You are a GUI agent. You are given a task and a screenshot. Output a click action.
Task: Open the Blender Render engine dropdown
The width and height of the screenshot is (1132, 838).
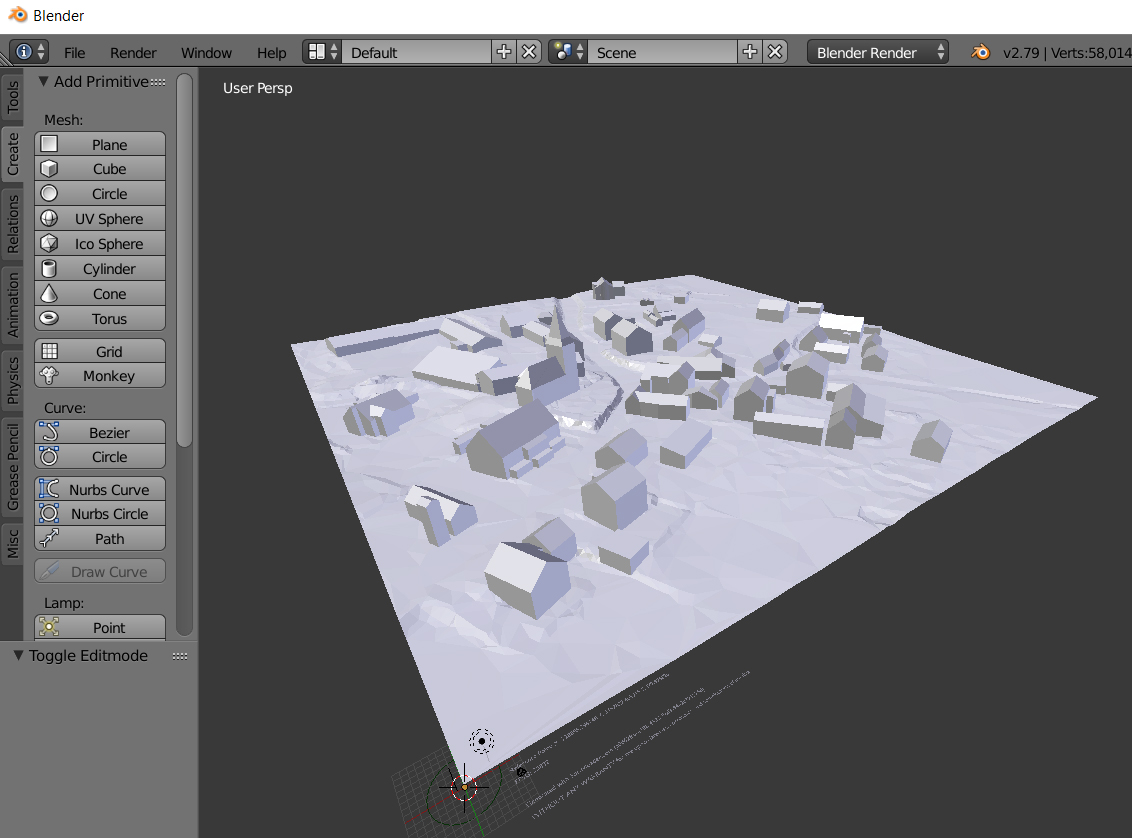878,52
